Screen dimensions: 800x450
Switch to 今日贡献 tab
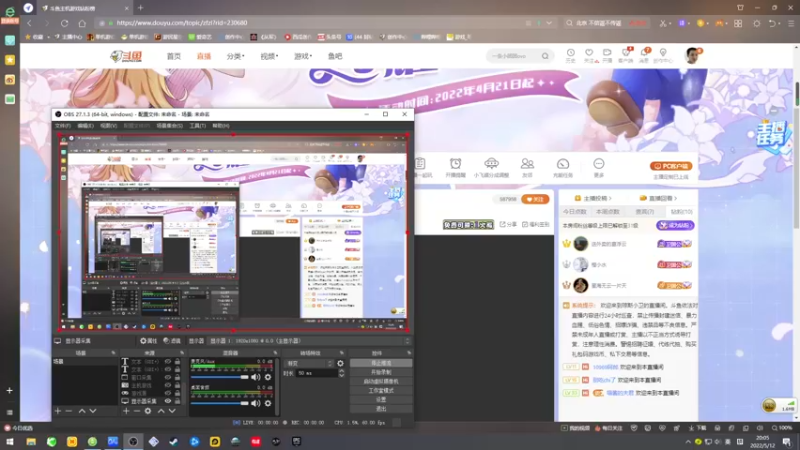click(575, 211)
